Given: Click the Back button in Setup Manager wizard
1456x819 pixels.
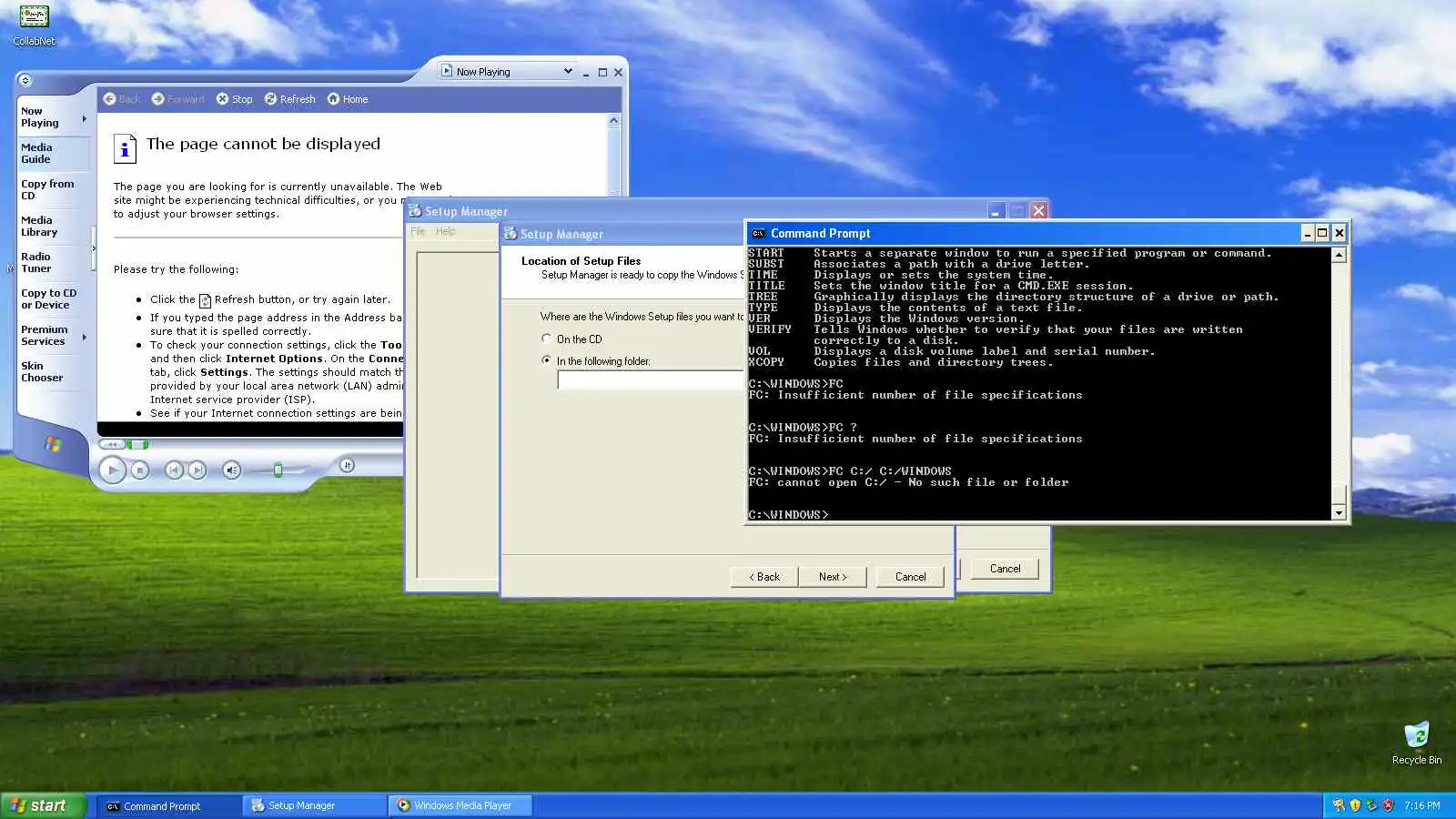Looking at the screenshot, I should 764,577.
